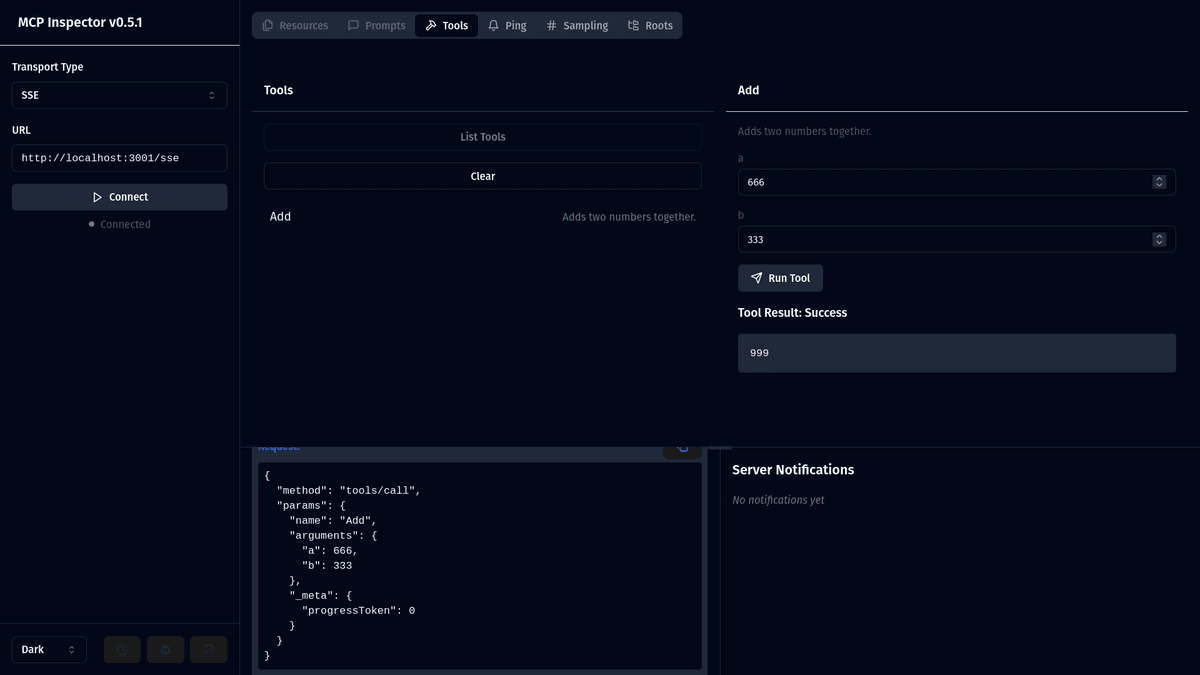The width and height of the screenshot is (1200, 675).
Task: Open the help documentation icon
Action: coord(122,649)
